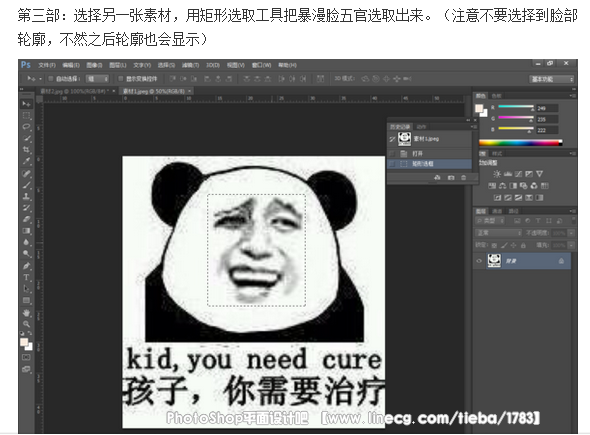Select the Eraser tool
The height and width of the screenshot is (435, 590).
(x=26, y=219)
